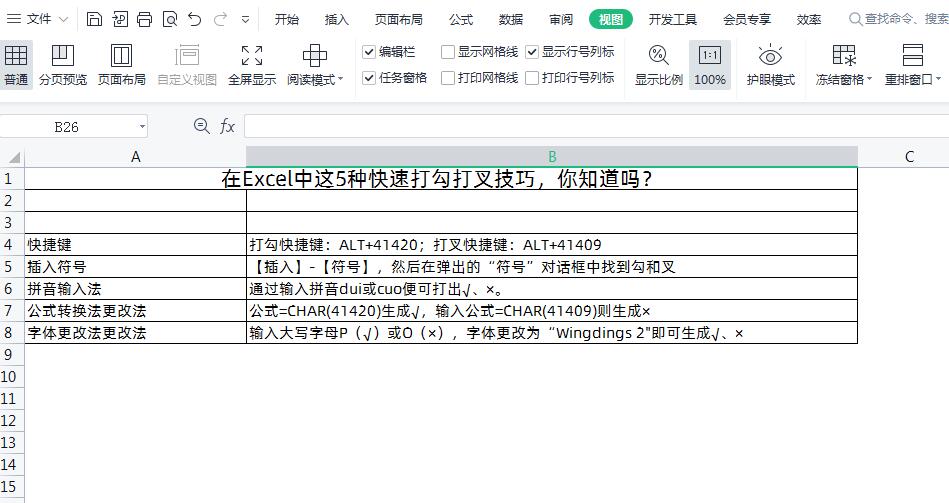Image resolution: width=949 pixels, height=503 pixels.
Task: Click cell mentioning Wingdings 2
Action: click(552, 332)
